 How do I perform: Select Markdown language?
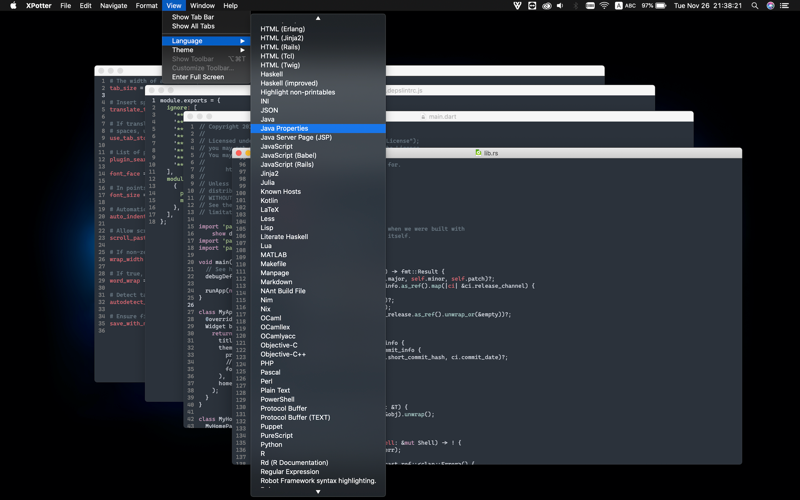pos(318,282)
